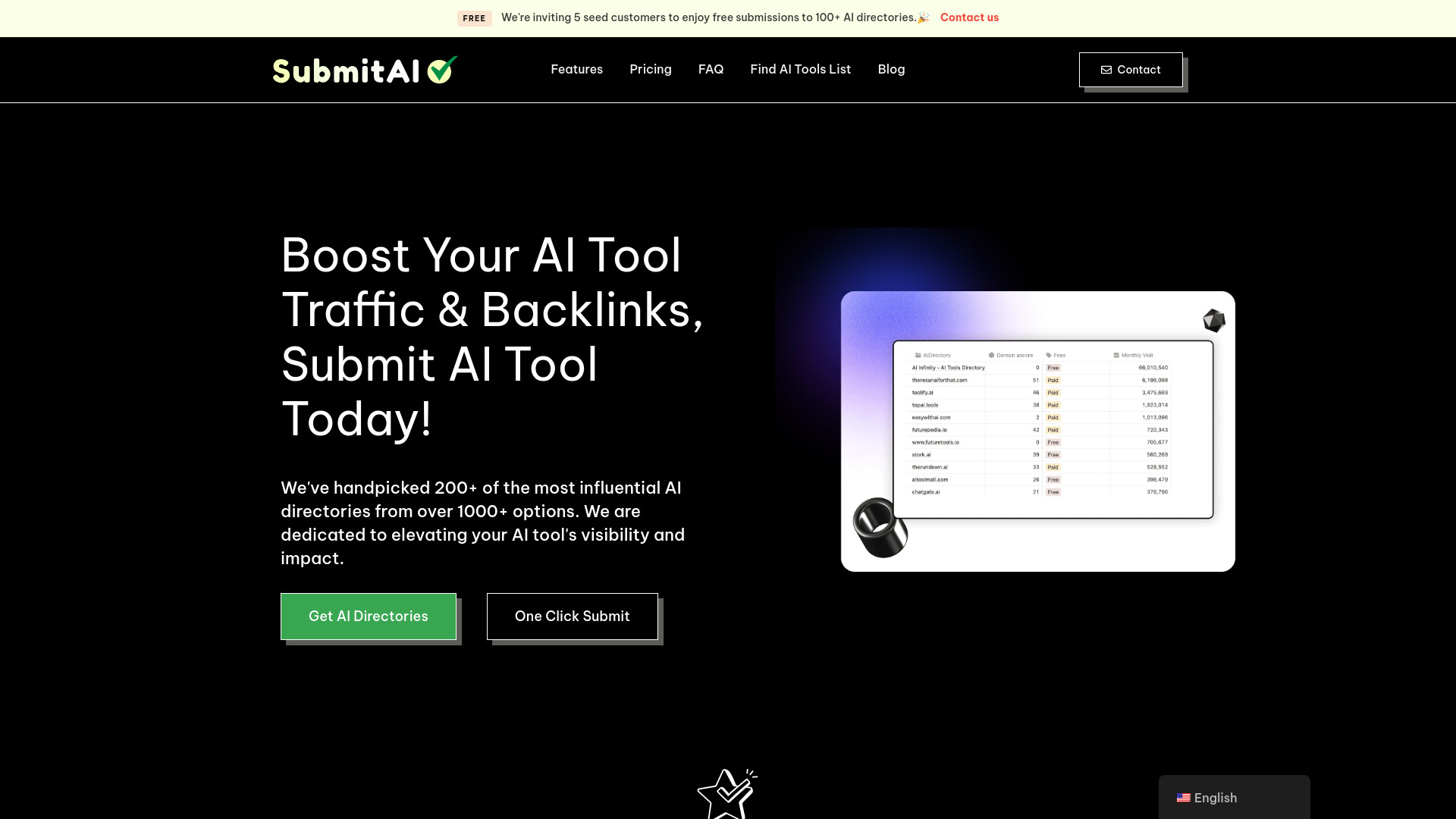The width and height of the screenshot is (1456, 819).
Task: Toggle the English language dropdown selector
Action: tap(1234, 797)
